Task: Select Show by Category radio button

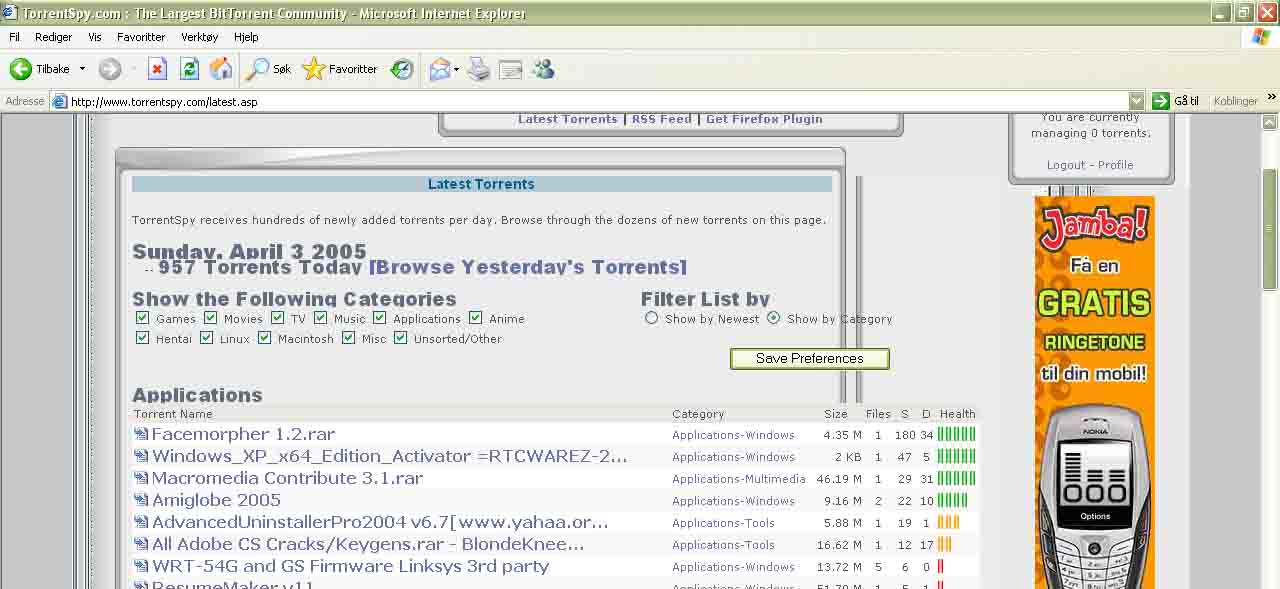Action: [x=774, y=318]
